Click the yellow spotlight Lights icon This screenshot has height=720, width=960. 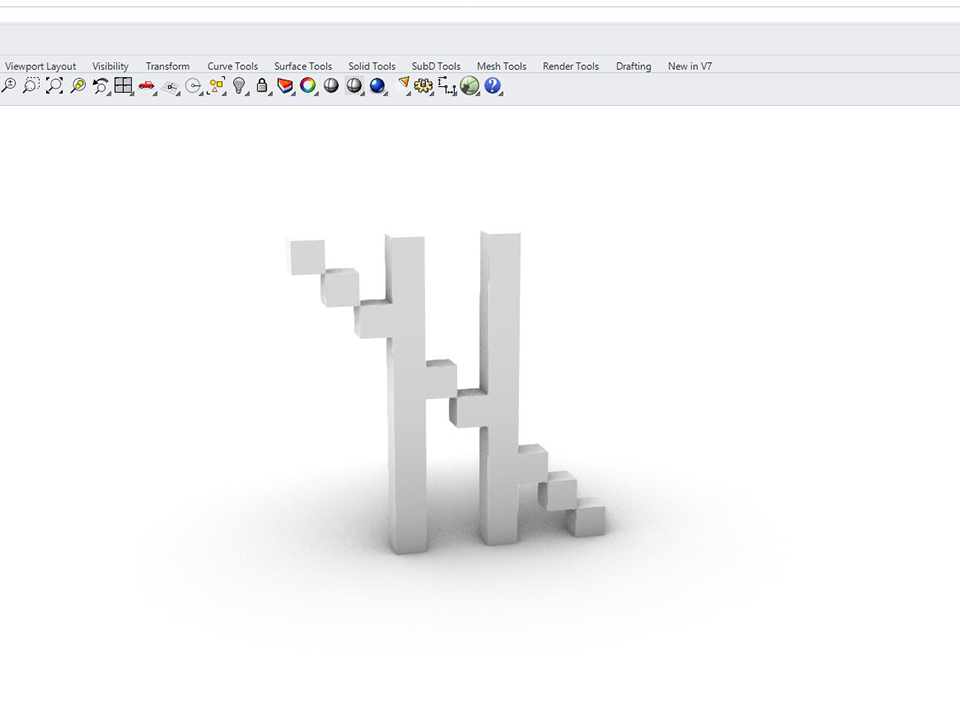pos(403,84)
